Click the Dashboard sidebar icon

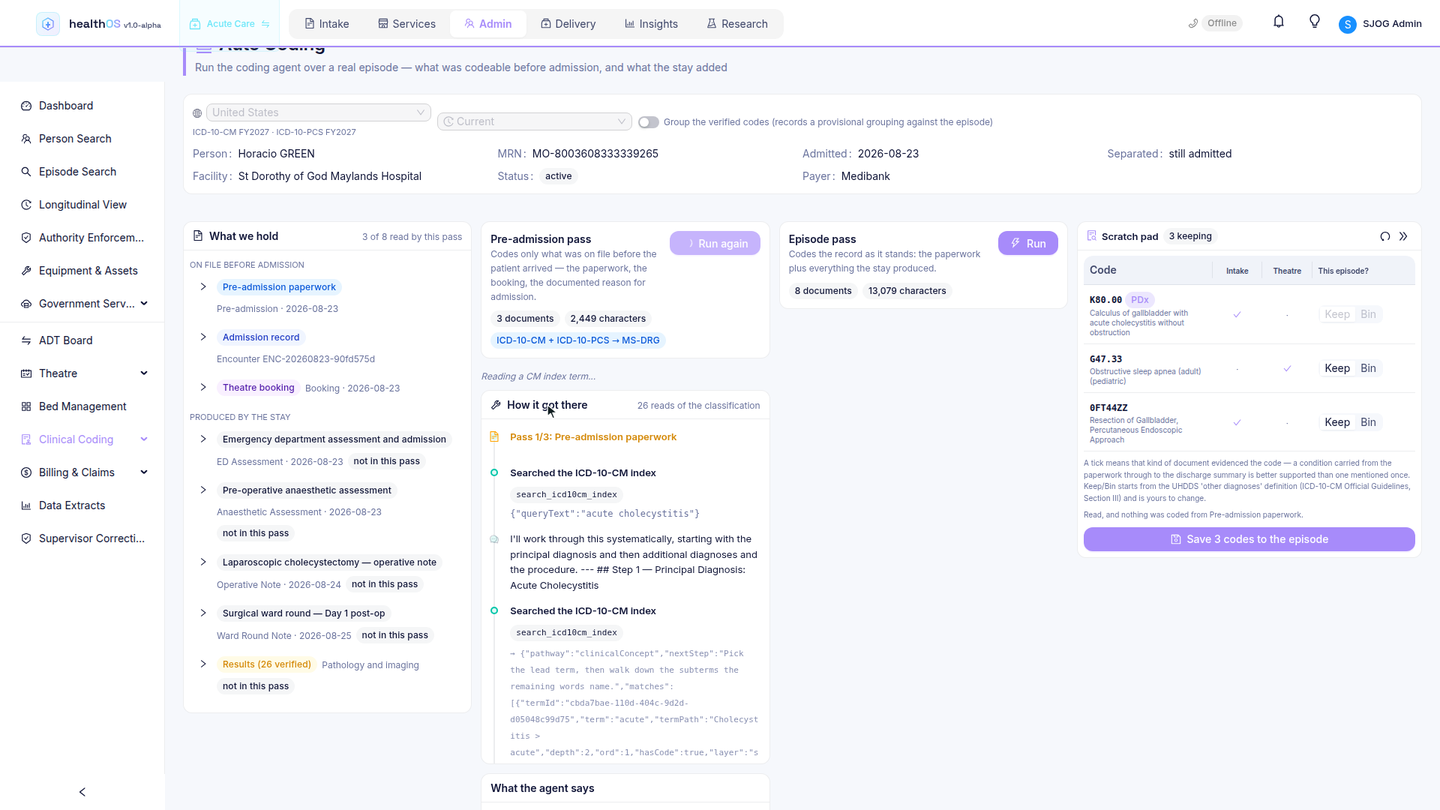click(26, 106)
